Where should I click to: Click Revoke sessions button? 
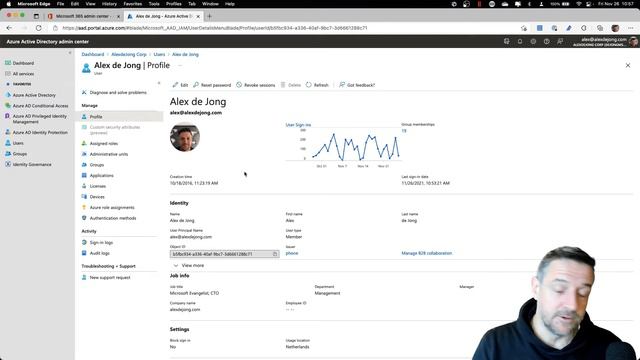click(x=256, y=85)
